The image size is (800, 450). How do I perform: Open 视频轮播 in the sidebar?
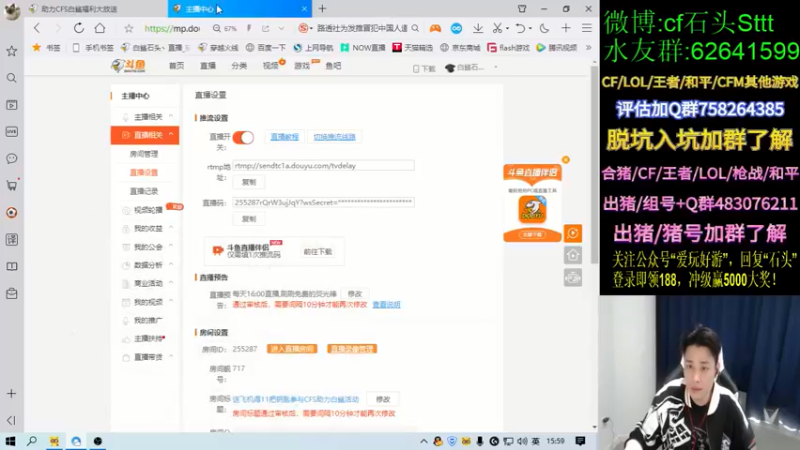148,210
